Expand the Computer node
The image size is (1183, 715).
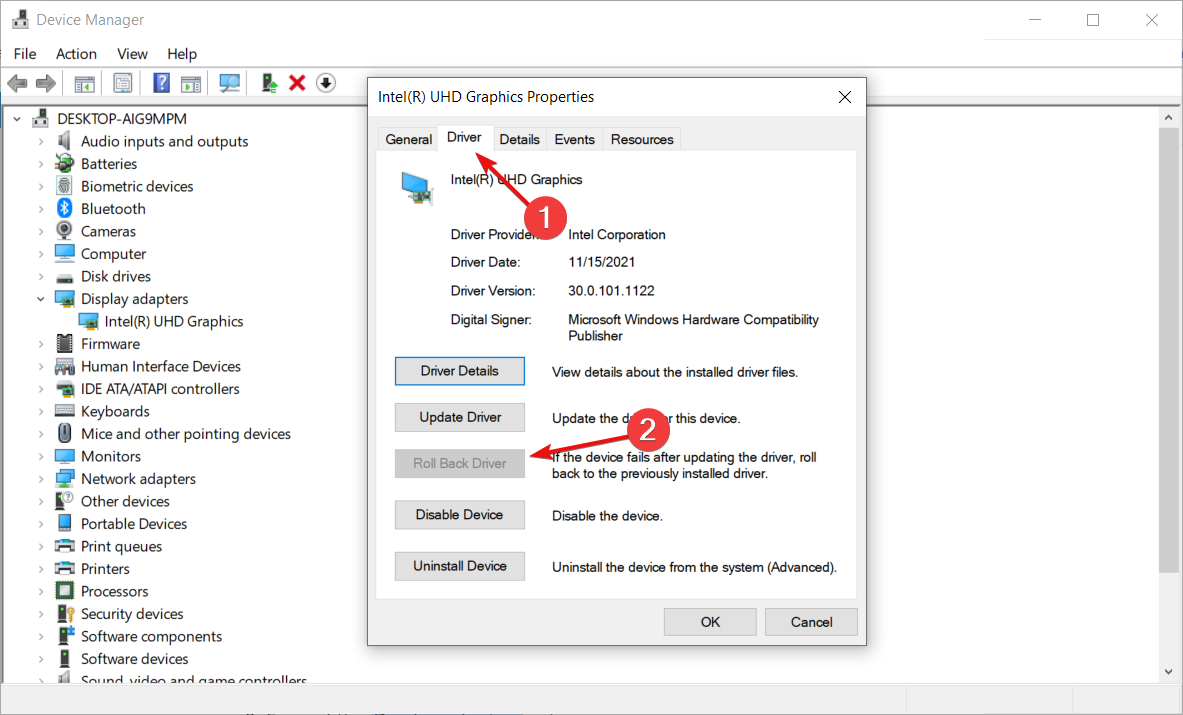[x=41, y=254]
